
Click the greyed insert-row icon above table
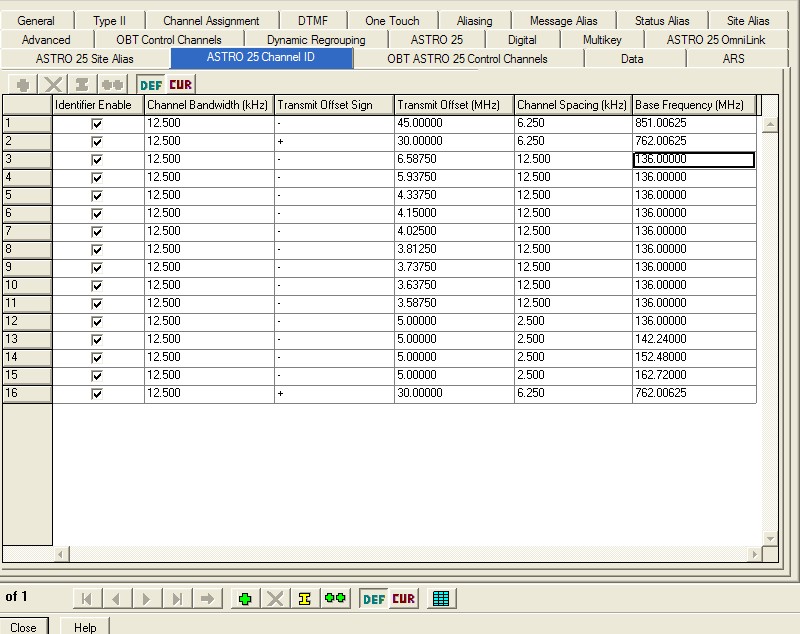(x=82, y=85)
